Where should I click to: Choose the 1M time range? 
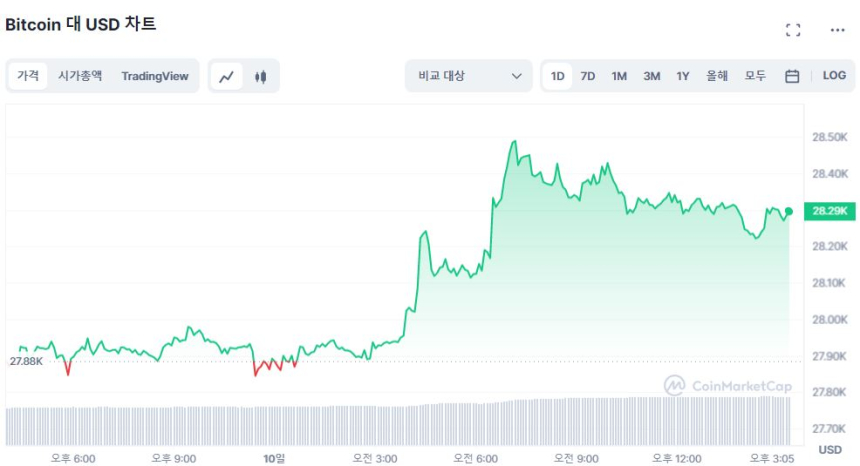(619, 76)
